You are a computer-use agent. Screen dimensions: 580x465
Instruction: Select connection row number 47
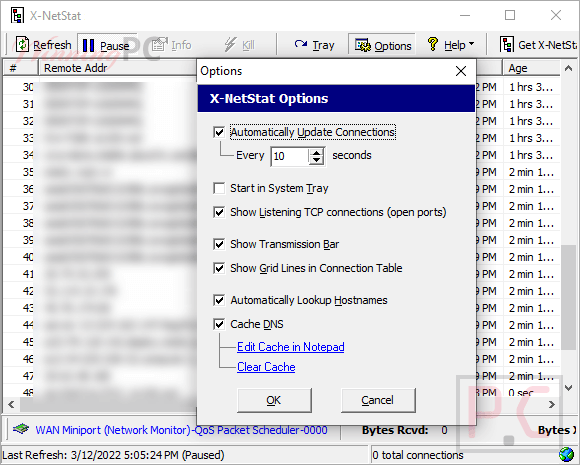[28, 376]
